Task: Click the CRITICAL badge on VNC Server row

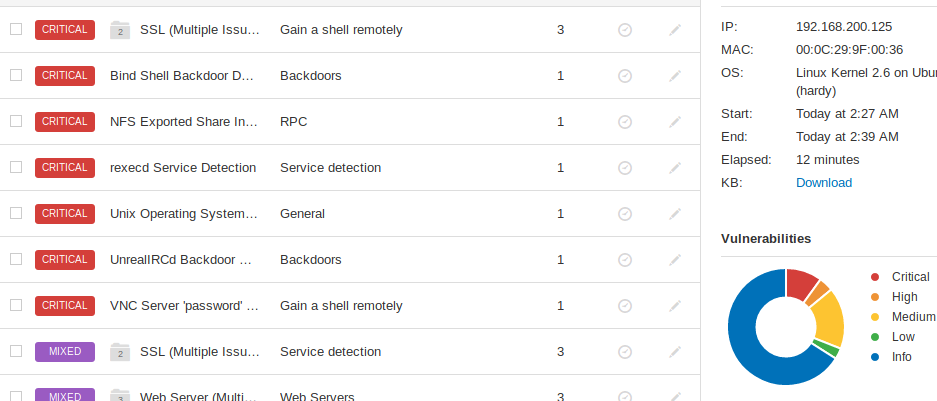Action: (x=65, y=306)
